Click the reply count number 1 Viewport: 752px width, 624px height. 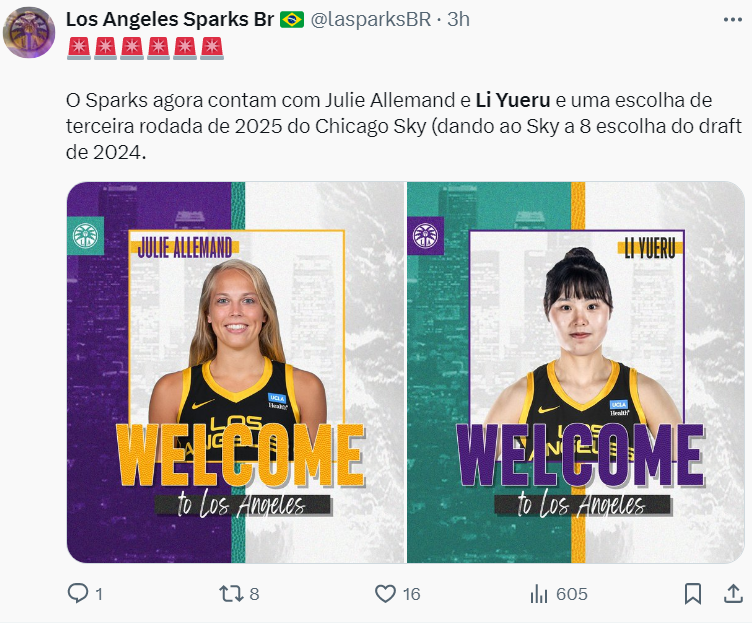99,594
